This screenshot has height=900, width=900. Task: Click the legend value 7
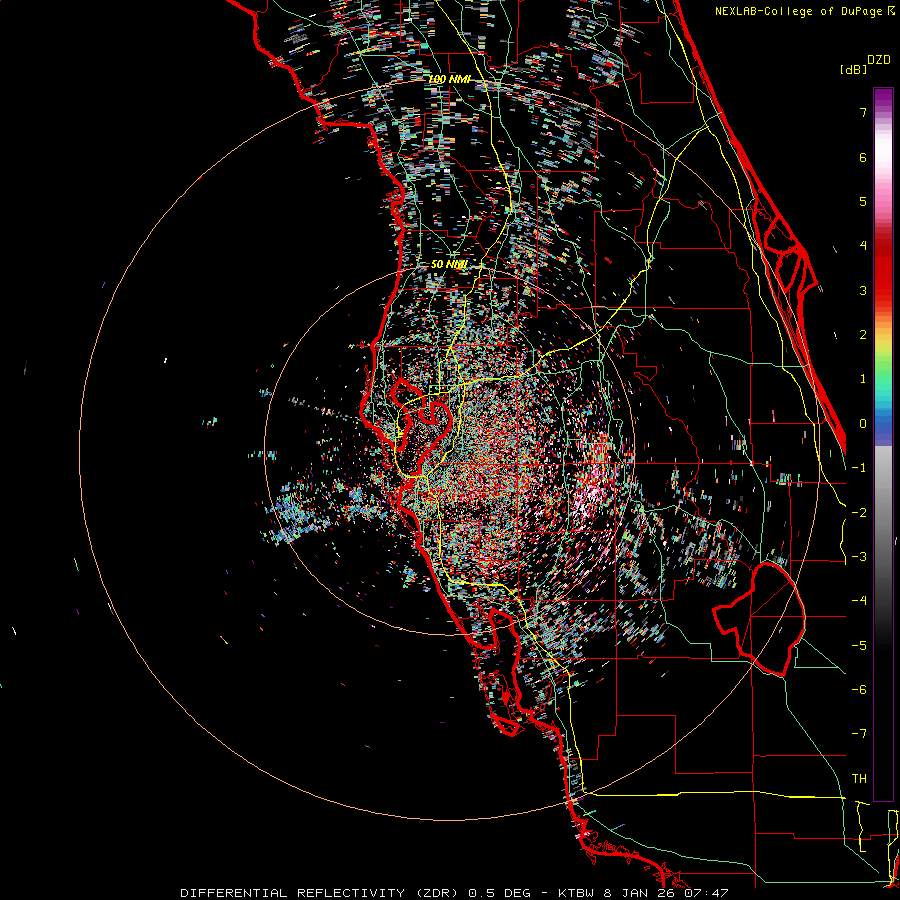(863, 112)
